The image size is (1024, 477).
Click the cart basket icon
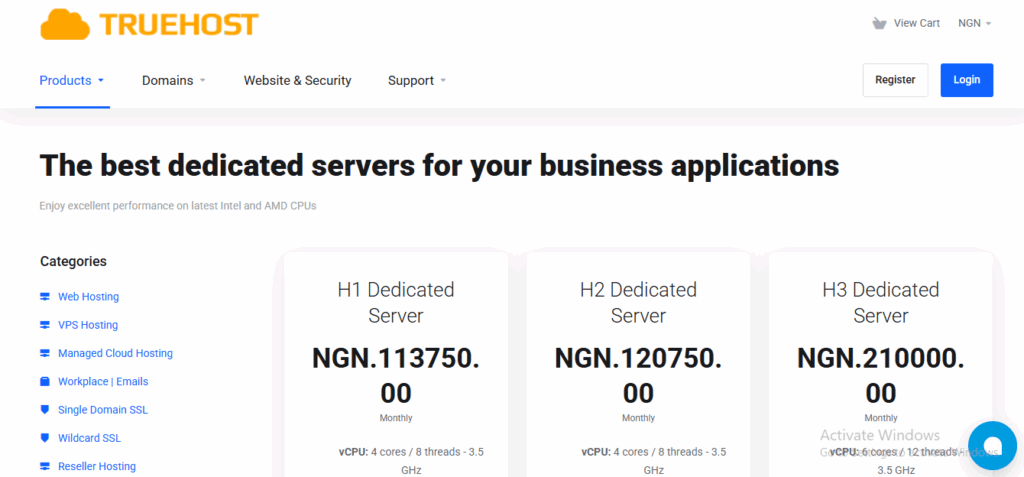(879, 24)
